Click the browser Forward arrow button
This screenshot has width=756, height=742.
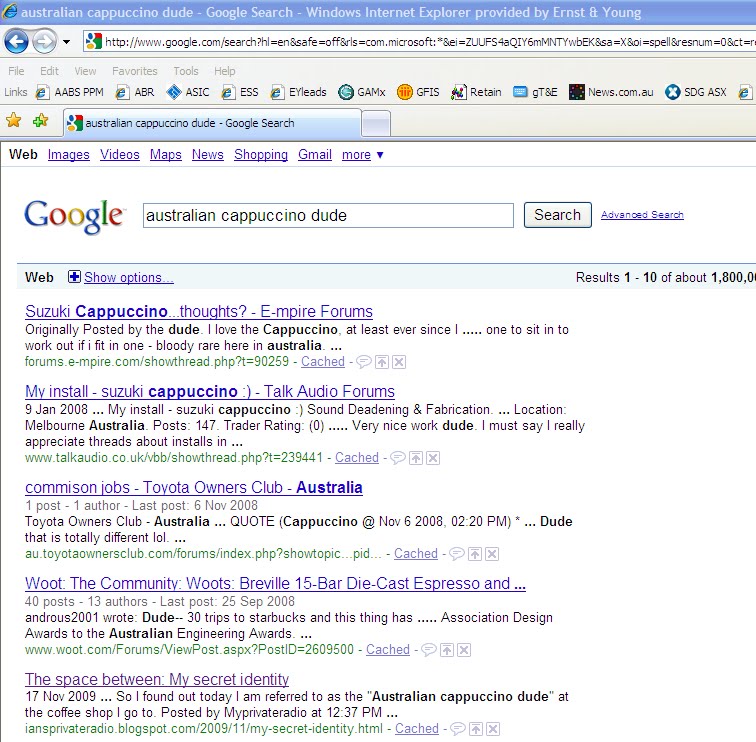click(44, 41)
